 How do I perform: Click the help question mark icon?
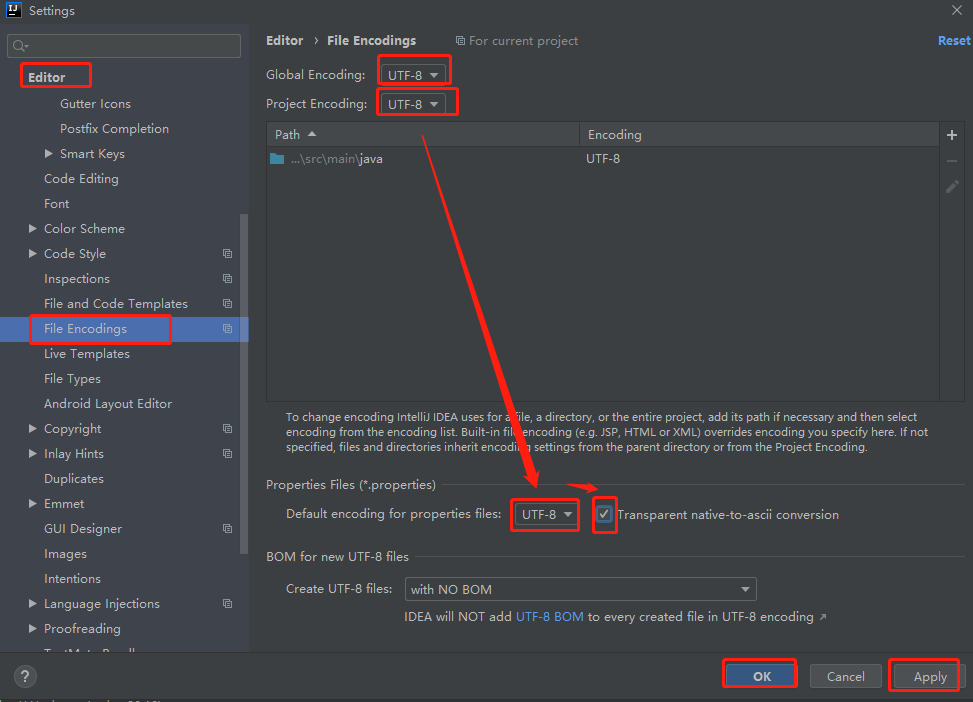(25, 676)
